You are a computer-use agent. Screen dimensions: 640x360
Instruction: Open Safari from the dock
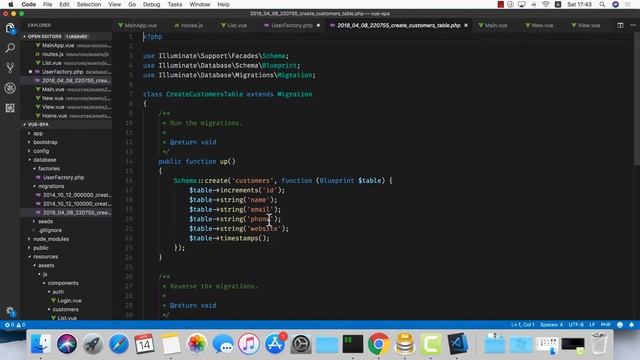point(119,344)
